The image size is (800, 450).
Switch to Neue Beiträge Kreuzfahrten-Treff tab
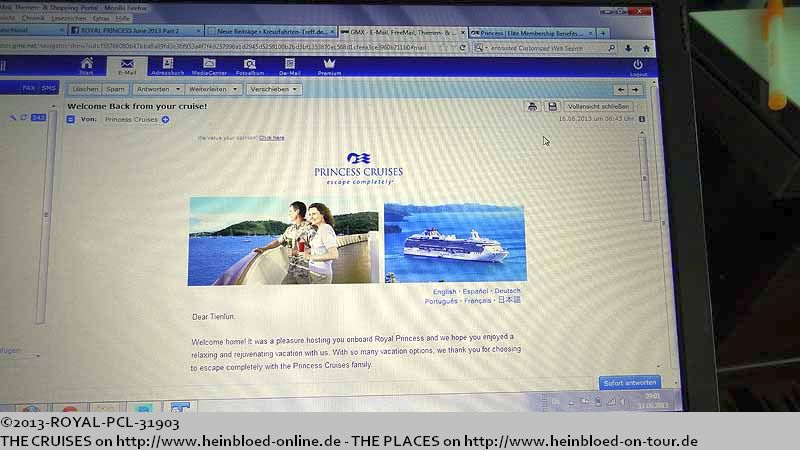(272, 32)
